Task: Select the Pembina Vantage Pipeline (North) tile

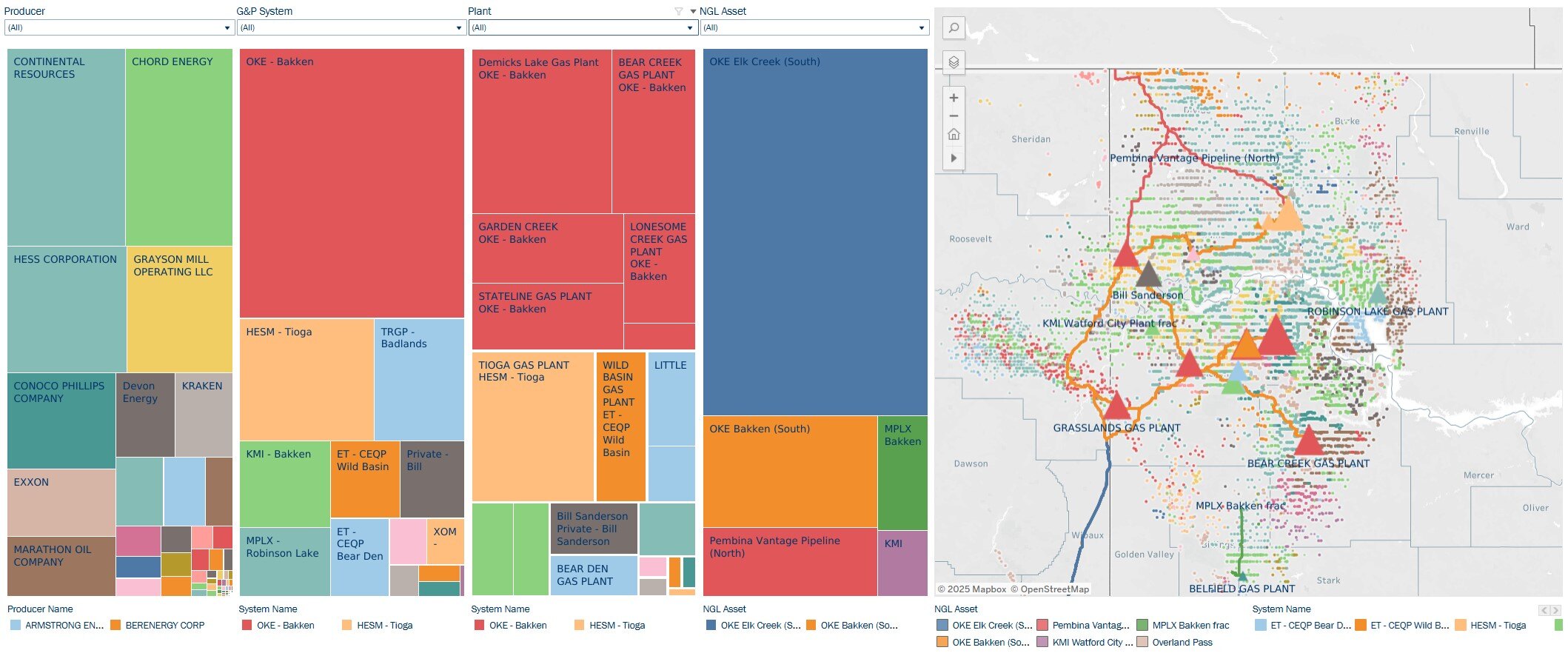Action: [790, 562]
